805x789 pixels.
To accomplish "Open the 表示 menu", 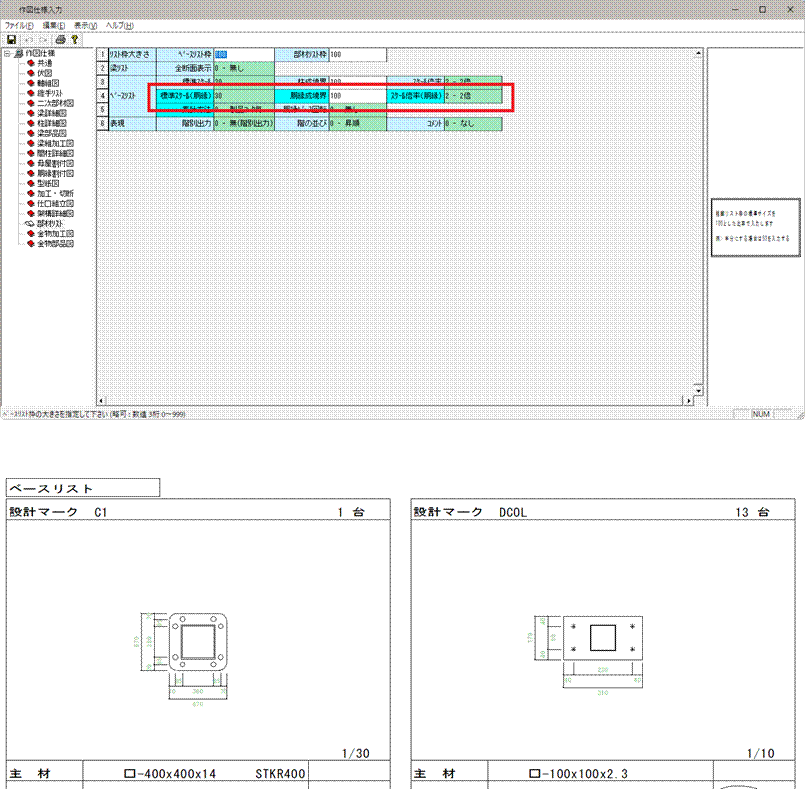I will 85,25.
